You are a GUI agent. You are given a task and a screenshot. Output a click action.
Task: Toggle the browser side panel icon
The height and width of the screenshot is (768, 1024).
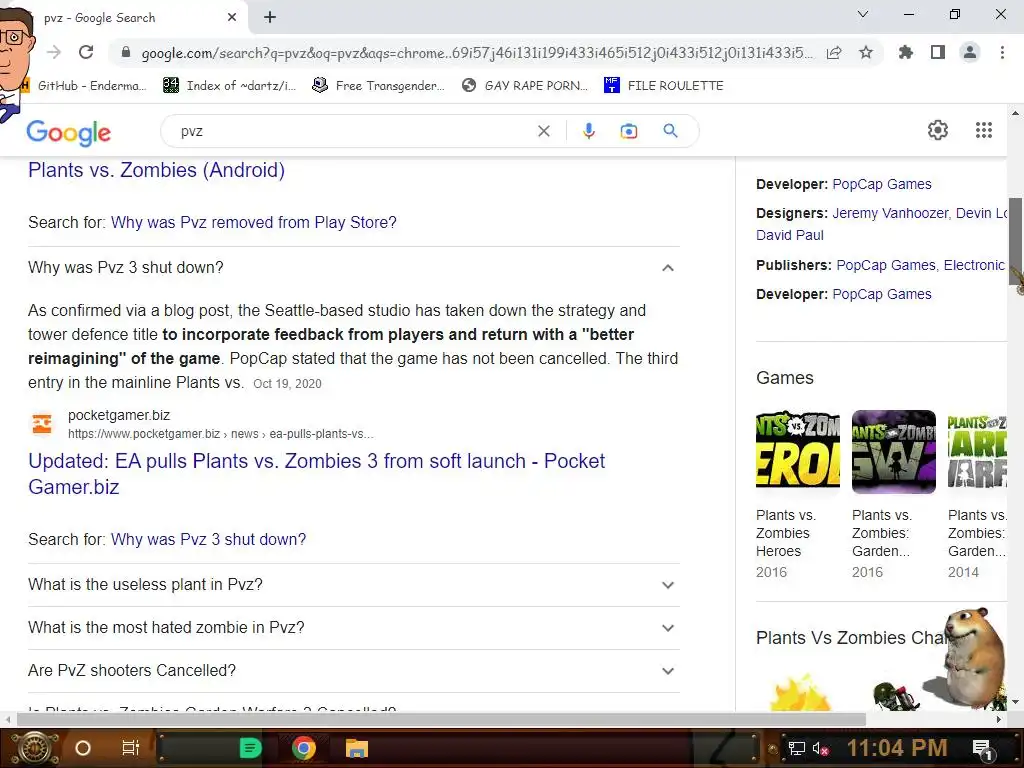coord(938,52)
